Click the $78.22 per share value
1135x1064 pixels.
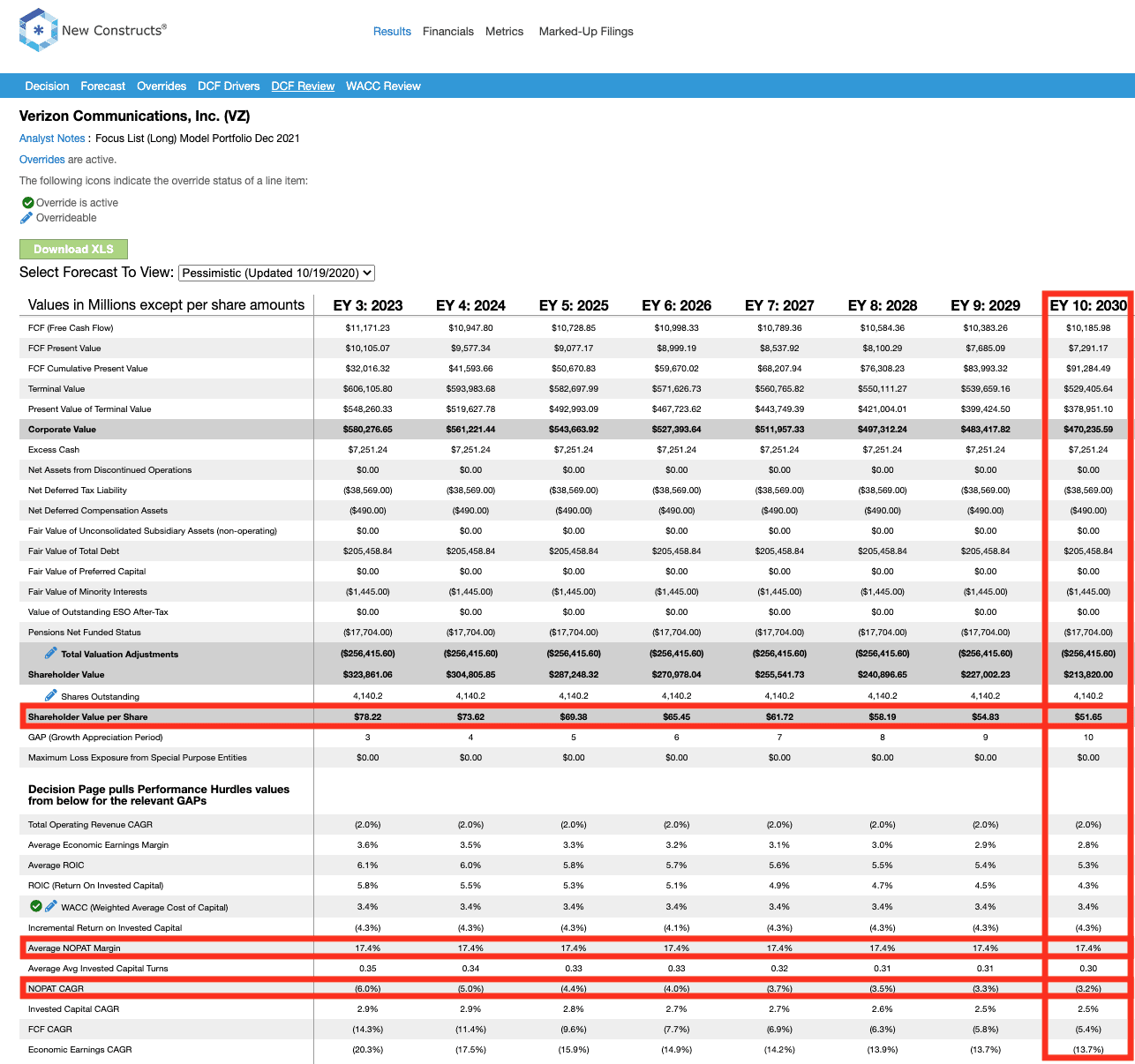click(368, 716)
